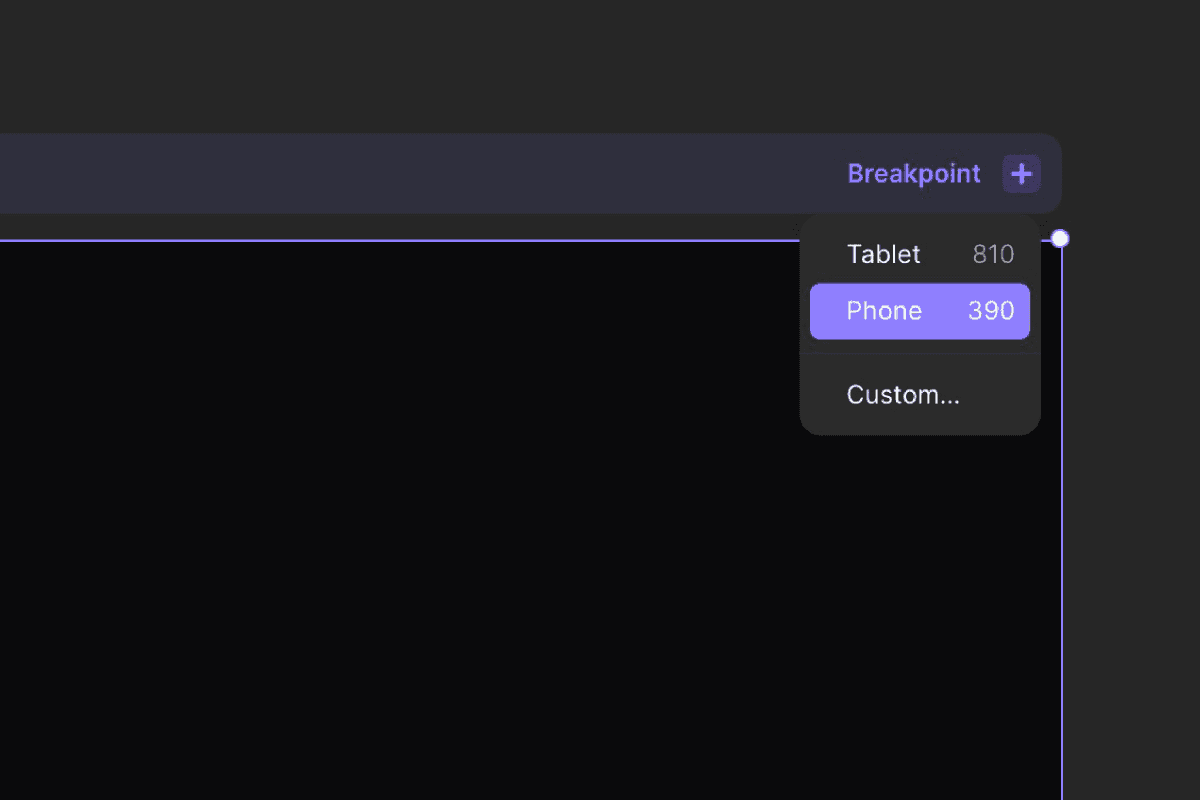Click the empty breakpoint bar above the frame

click(x=420, y=173)
